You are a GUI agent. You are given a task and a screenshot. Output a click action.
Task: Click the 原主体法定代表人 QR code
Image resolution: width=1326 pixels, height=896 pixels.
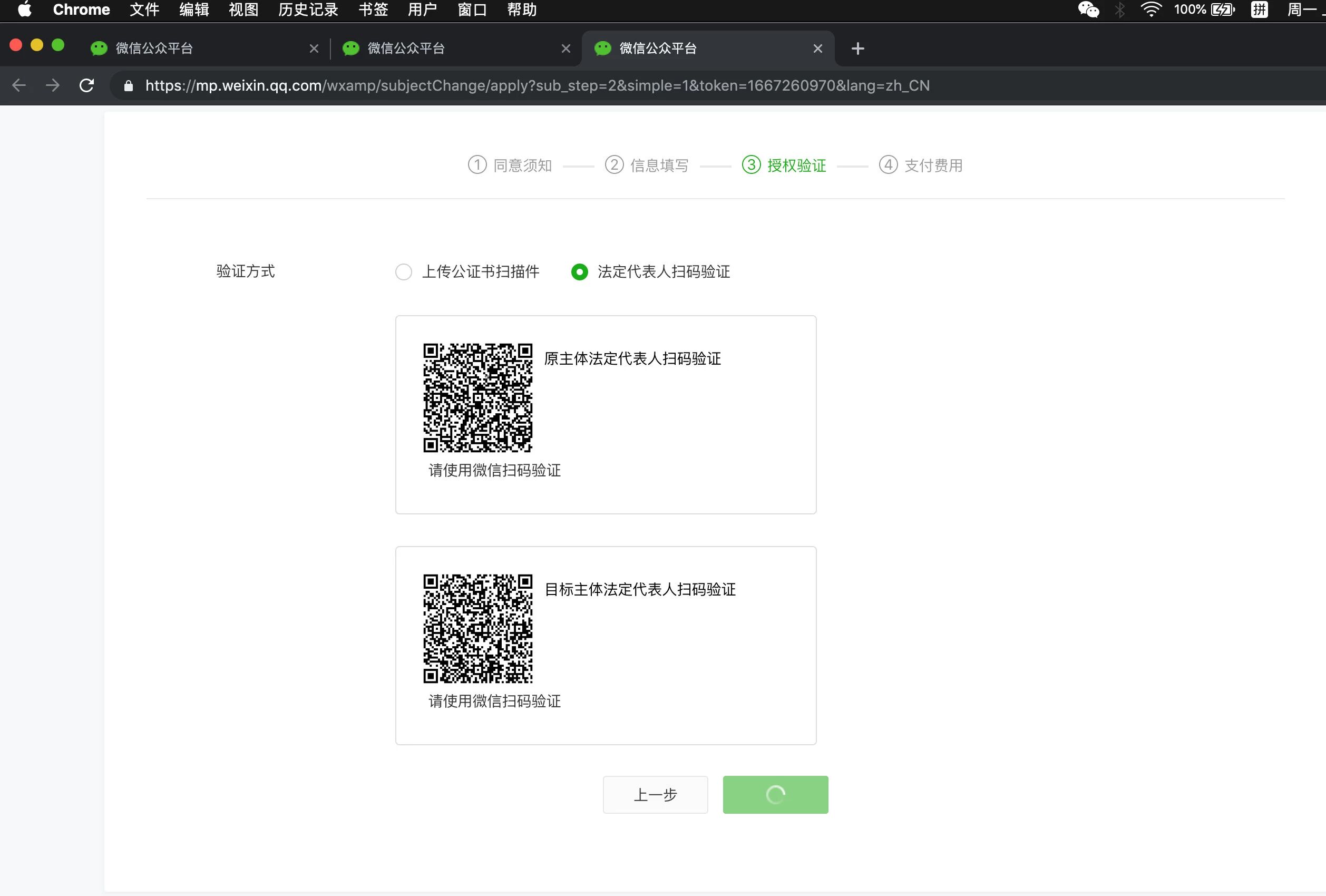(x=477, y=398)
